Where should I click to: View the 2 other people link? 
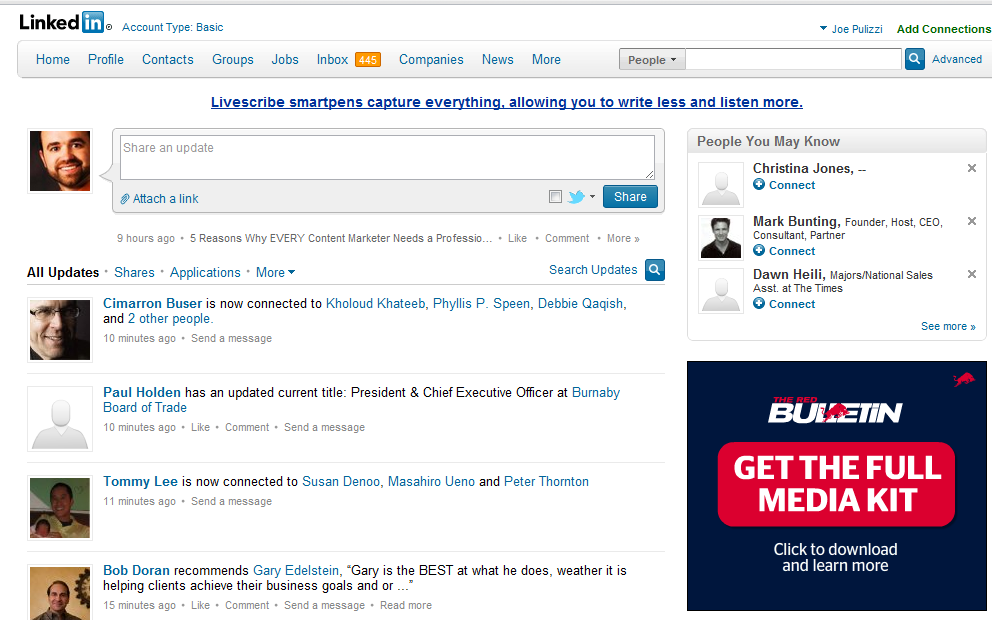[170, 319]
